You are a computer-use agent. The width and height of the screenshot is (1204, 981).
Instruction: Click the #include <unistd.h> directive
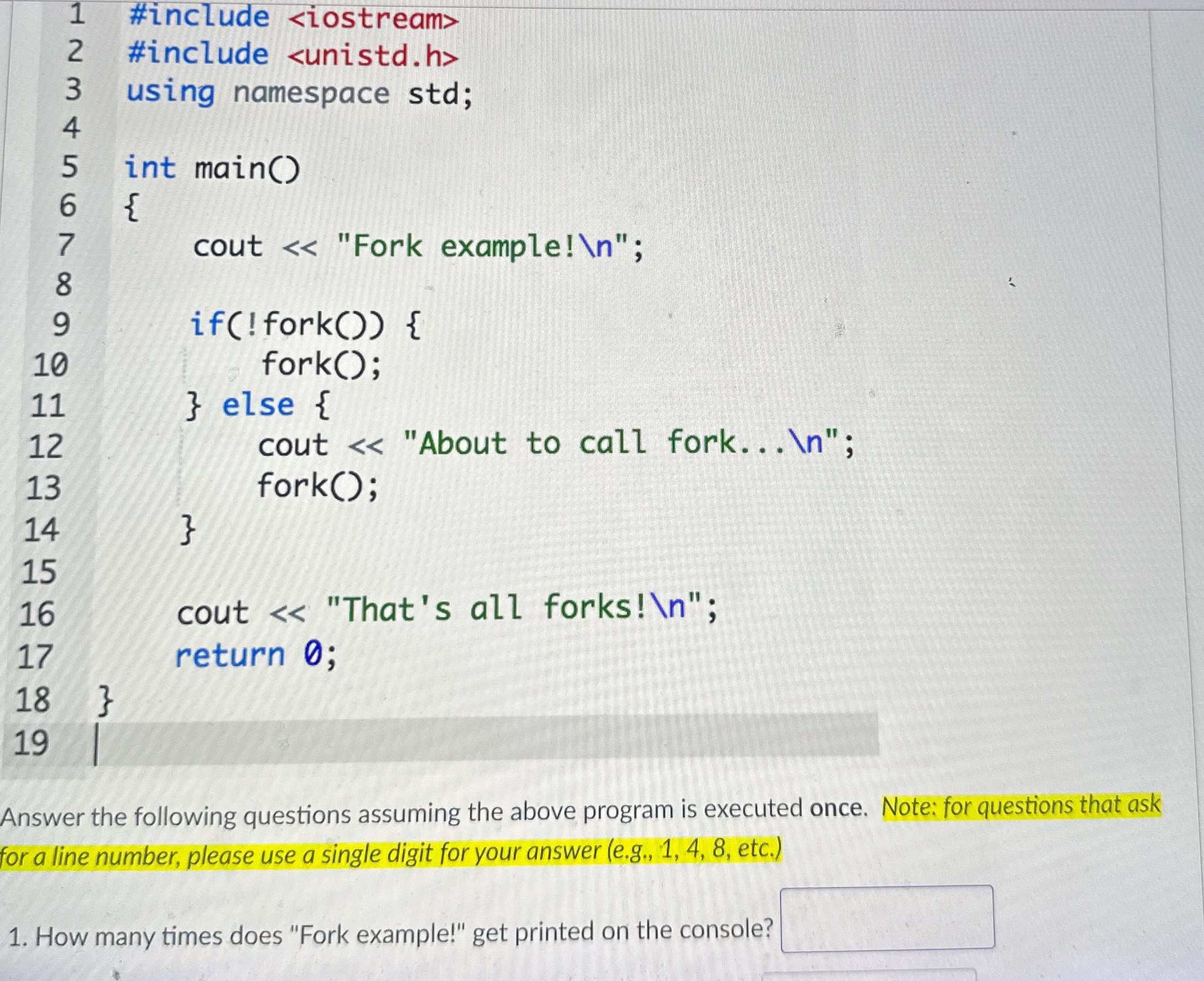(x=291, y=55)
